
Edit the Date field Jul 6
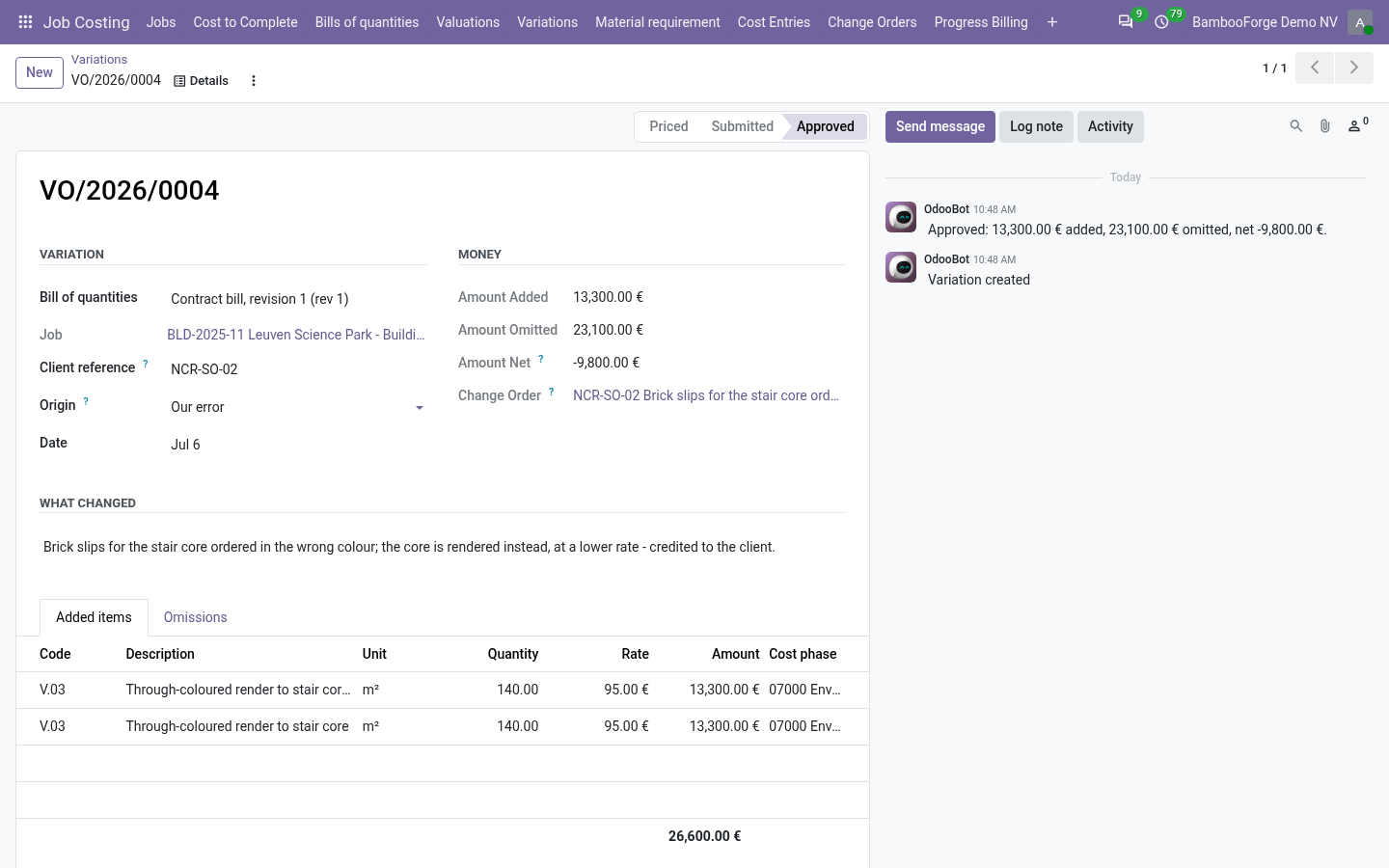click(x=297, y=445)
